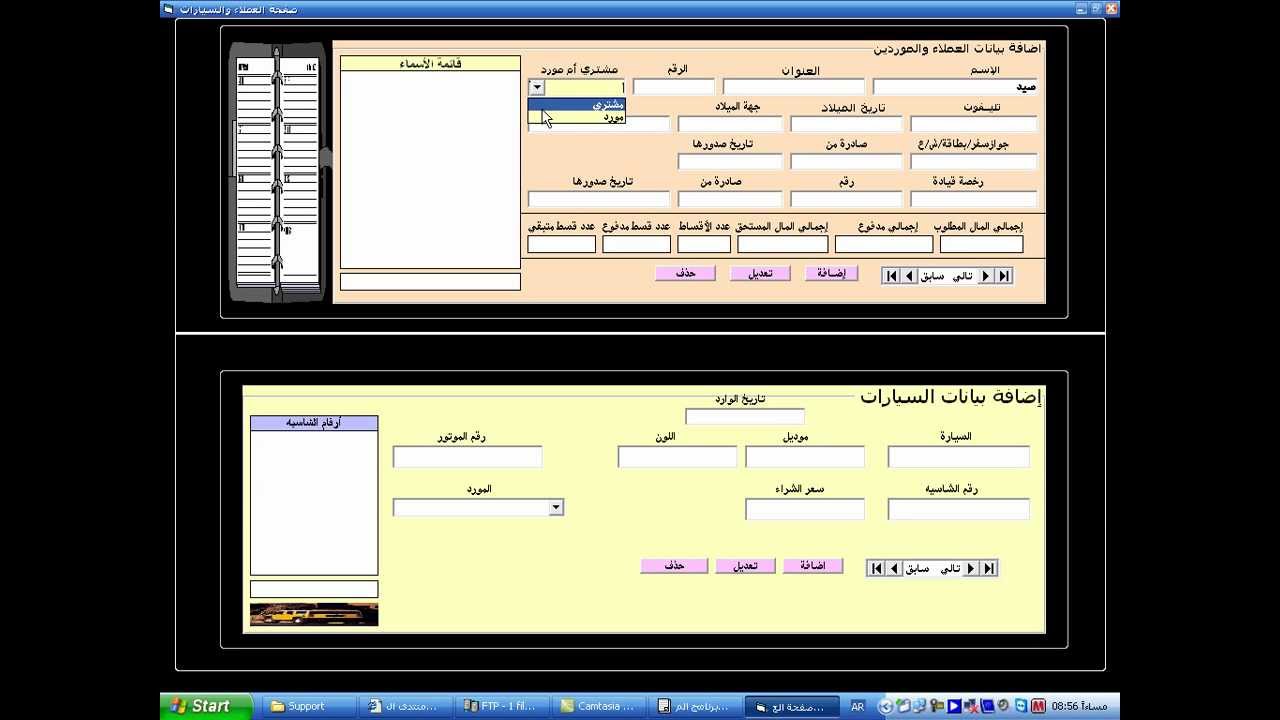
Task: Focus the إجمالي مدفوع field
Action: 884,244
